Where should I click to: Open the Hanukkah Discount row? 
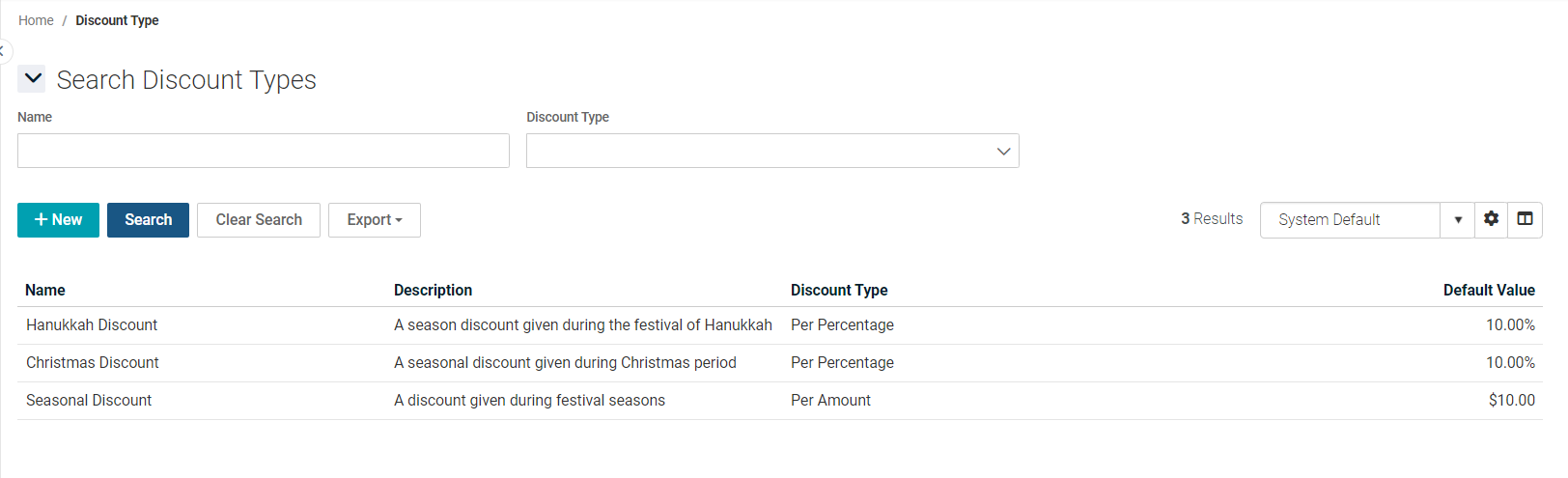pos(92,325)
